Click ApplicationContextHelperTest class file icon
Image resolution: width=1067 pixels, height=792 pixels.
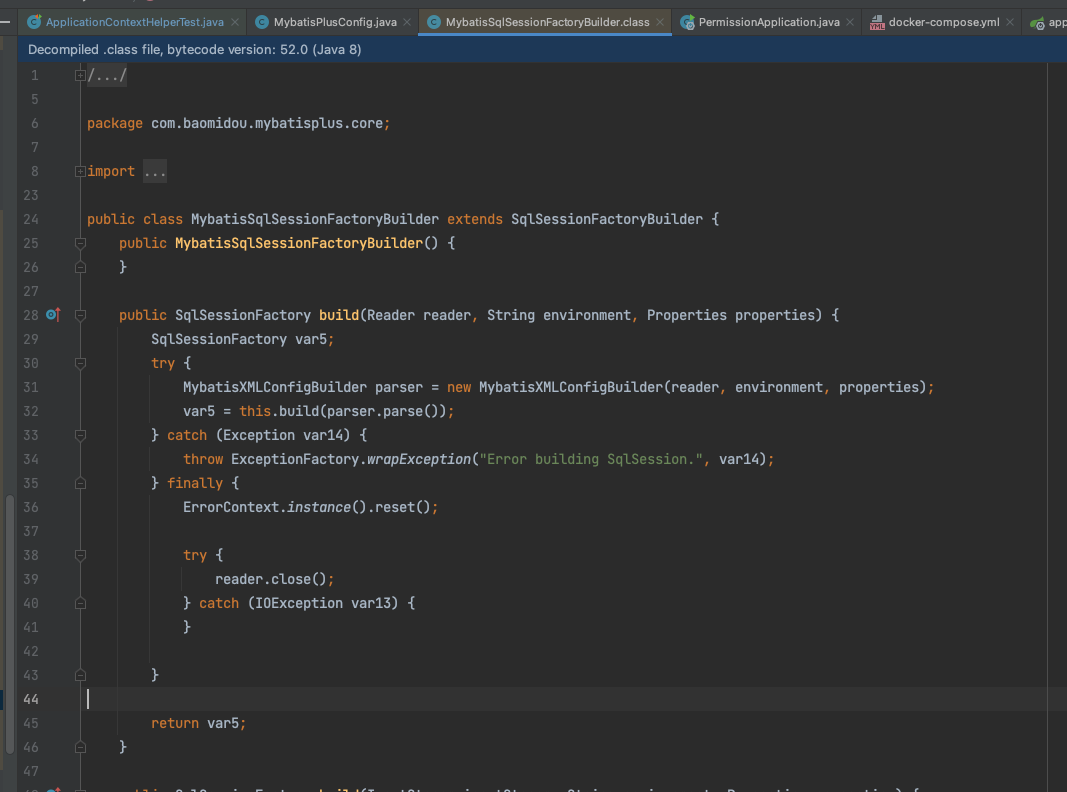[x=34, y=22]
